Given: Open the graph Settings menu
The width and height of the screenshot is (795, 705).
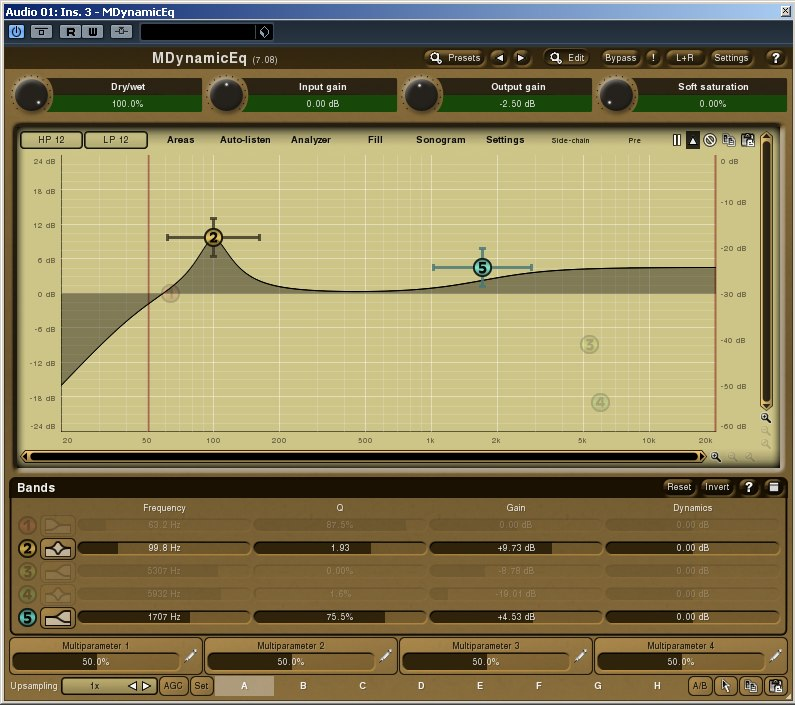Looking at the screenshot, I should coord(505,139).
